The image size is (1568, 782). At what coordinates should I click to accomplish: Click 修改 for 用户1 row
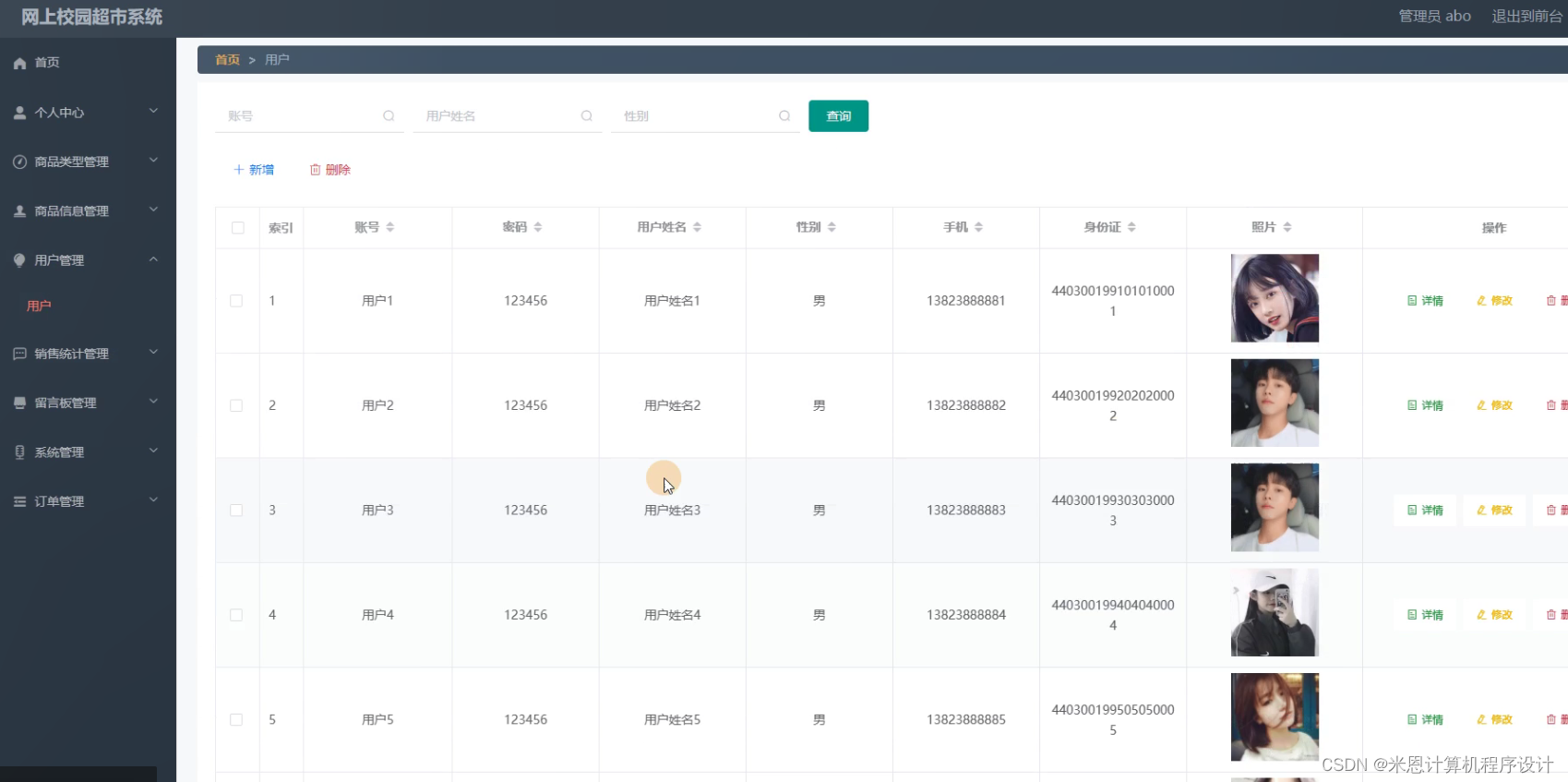(1494, 301)
